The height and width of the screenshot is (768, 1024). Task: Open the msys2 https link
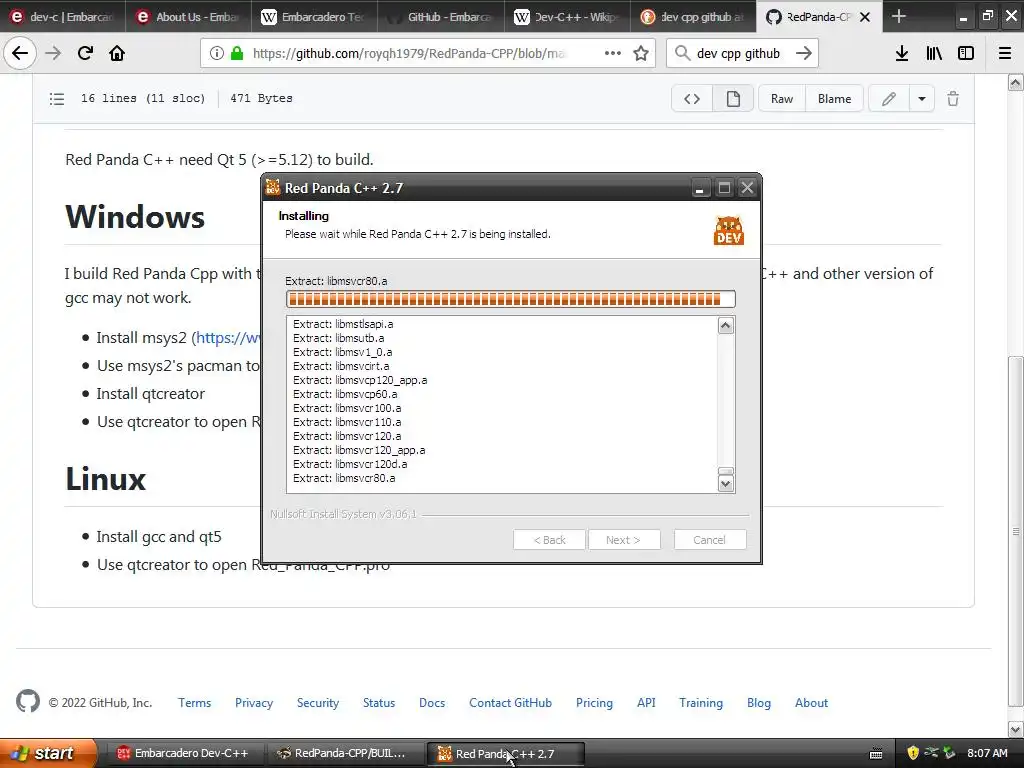(228, 338)
